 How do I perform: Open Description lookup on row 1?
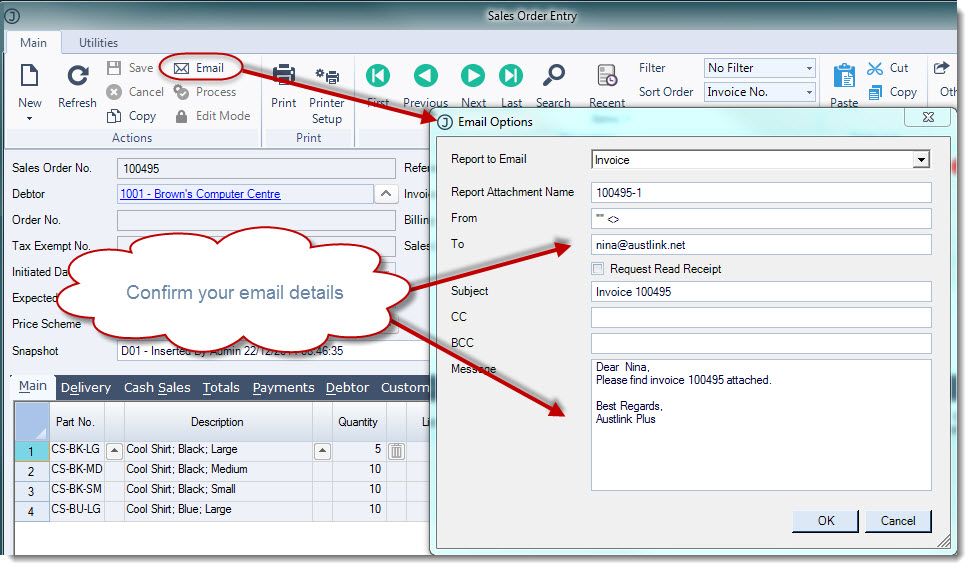pyautogui.click(x=322, y=451)
